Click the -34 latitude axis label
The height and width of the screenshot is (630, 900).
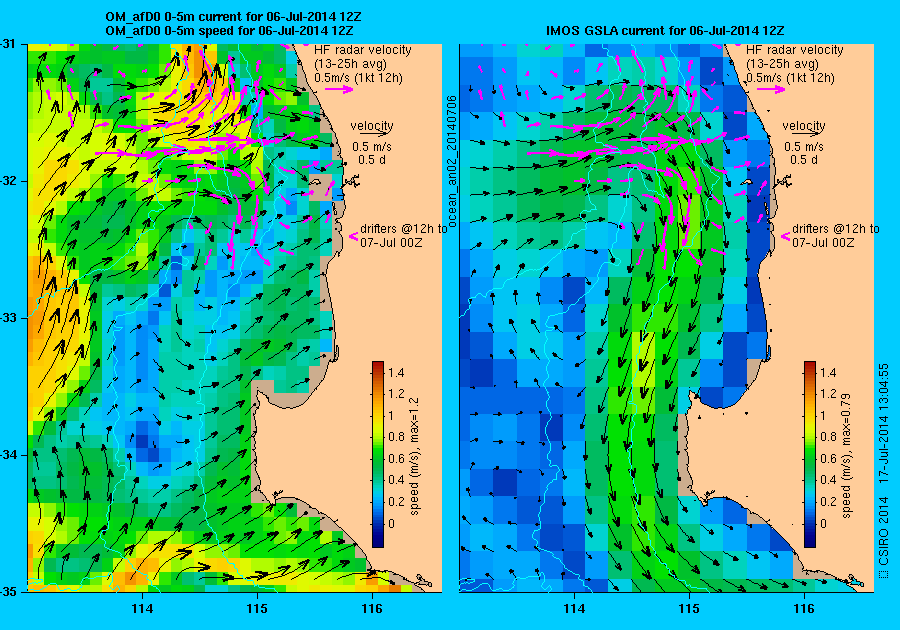pyautogui.click(x=7, y=455)
